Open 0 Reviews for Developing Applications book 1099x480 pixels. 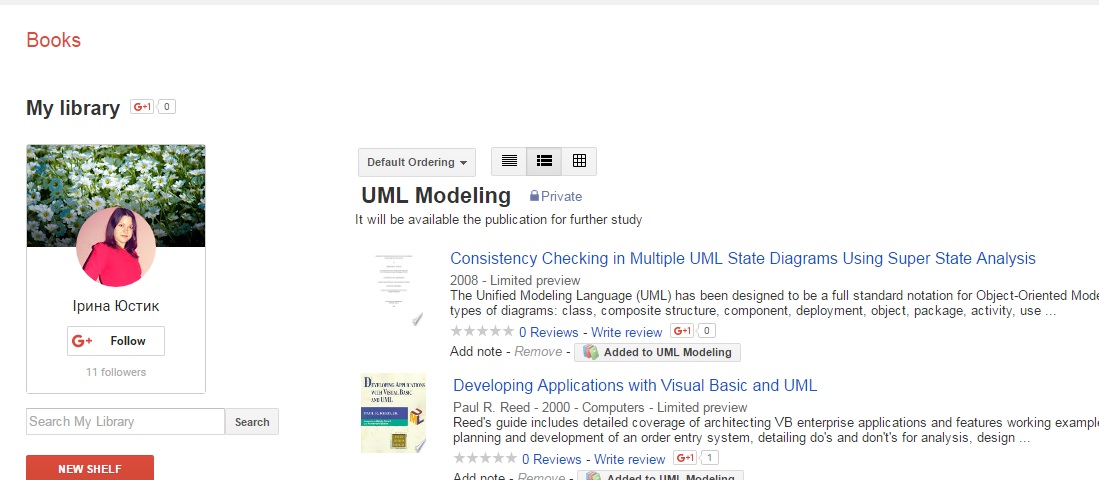point(552,460)
